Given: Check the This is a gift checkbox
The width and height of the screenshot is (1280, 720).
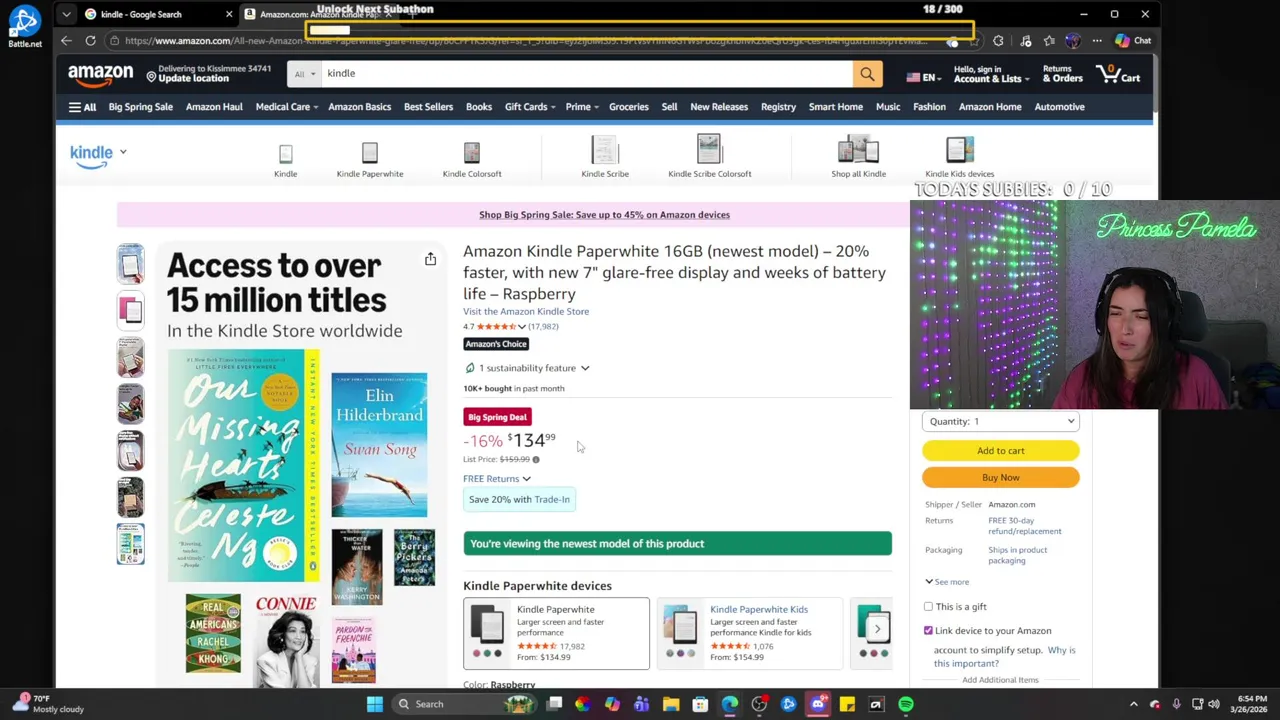Looking at the screenshot, I should (x=928, y=607).
